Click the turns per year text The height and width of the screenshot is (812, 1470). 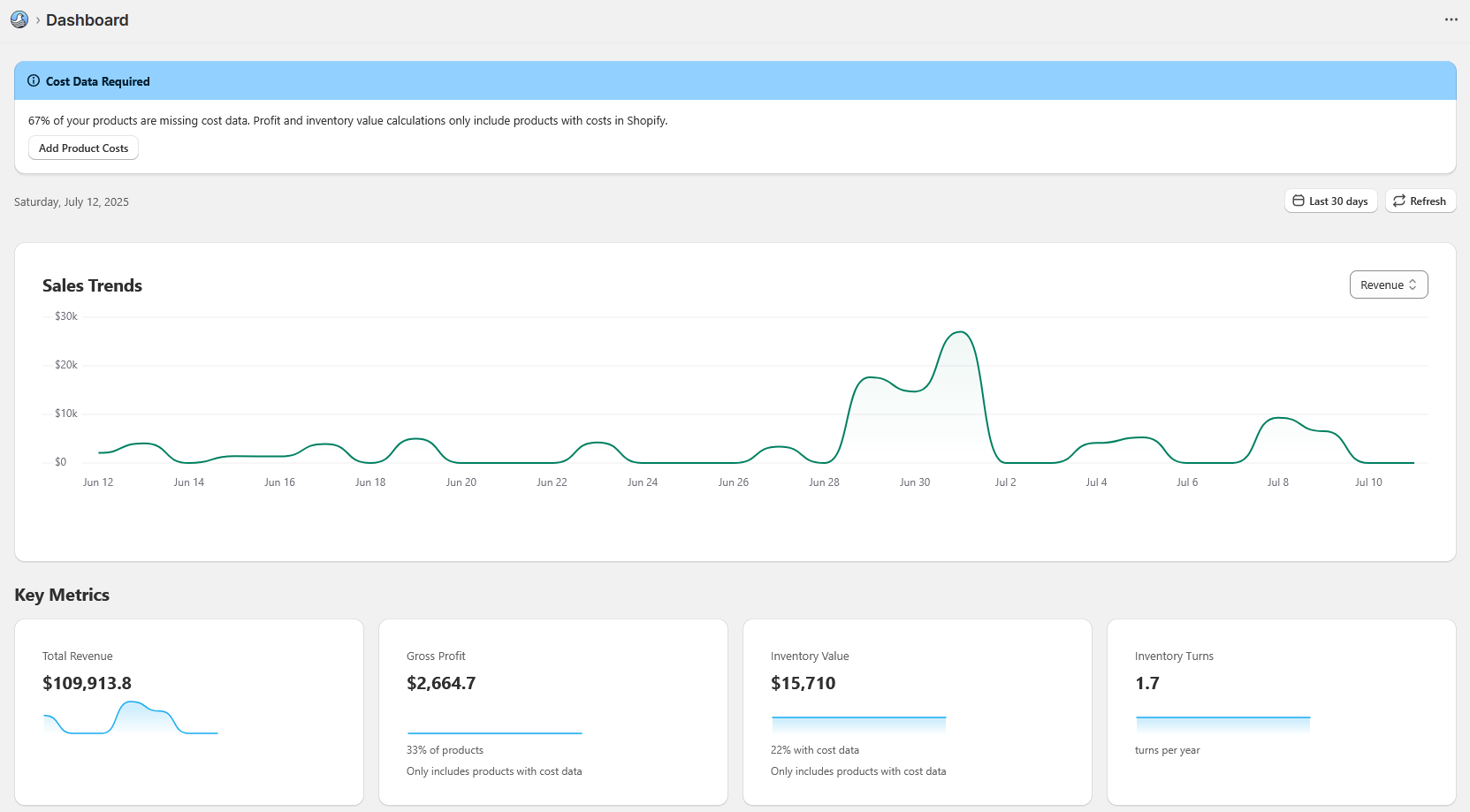pyautogui.click(x=1168, y=750)
